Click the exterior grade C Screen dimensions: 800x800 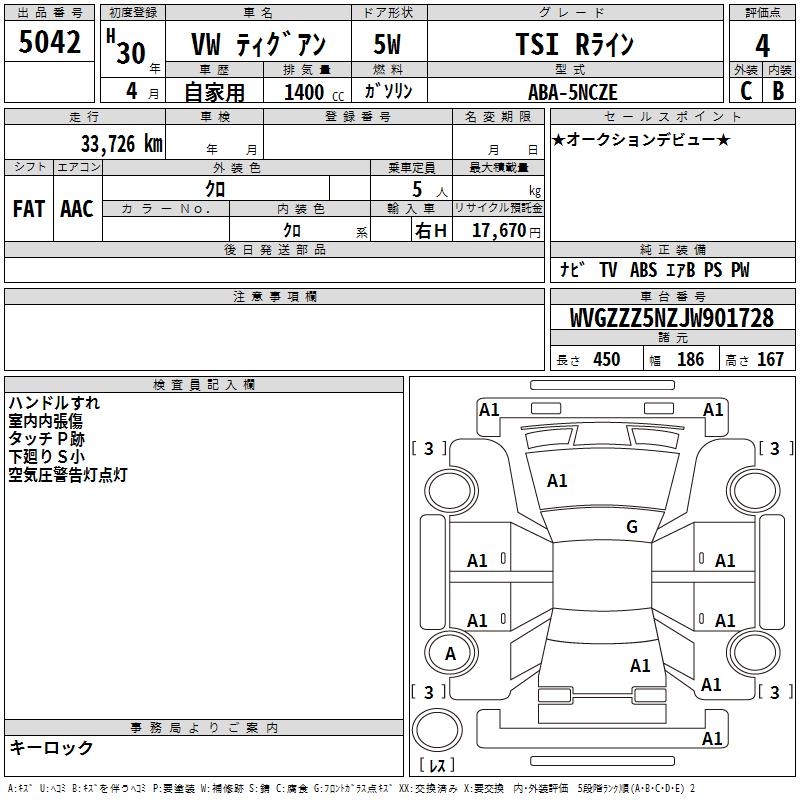[745, 90]
